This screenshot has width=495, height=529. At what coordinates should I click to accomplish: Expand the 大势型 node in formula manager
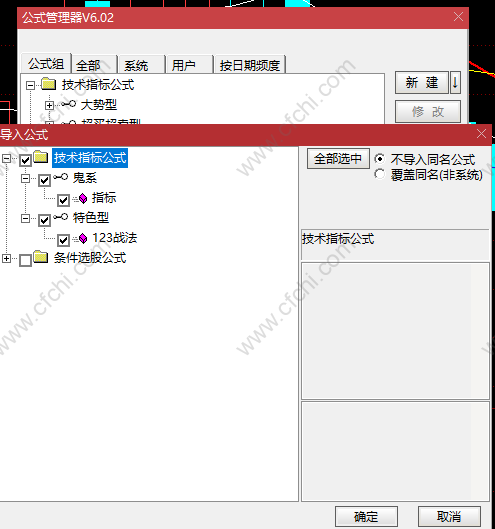[x=49, y=105]
